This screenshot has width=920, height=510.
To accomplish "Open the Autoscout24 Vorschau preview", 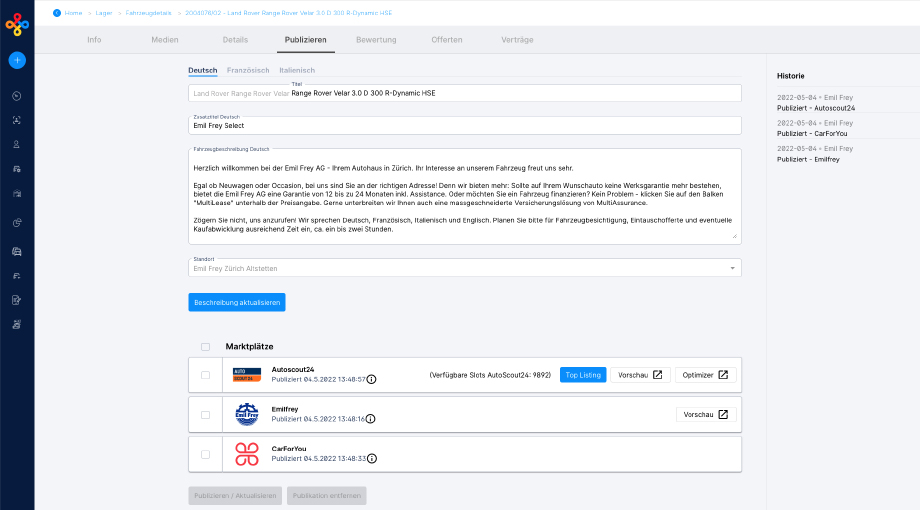I will pyautogui.click(x=640, y=375).
